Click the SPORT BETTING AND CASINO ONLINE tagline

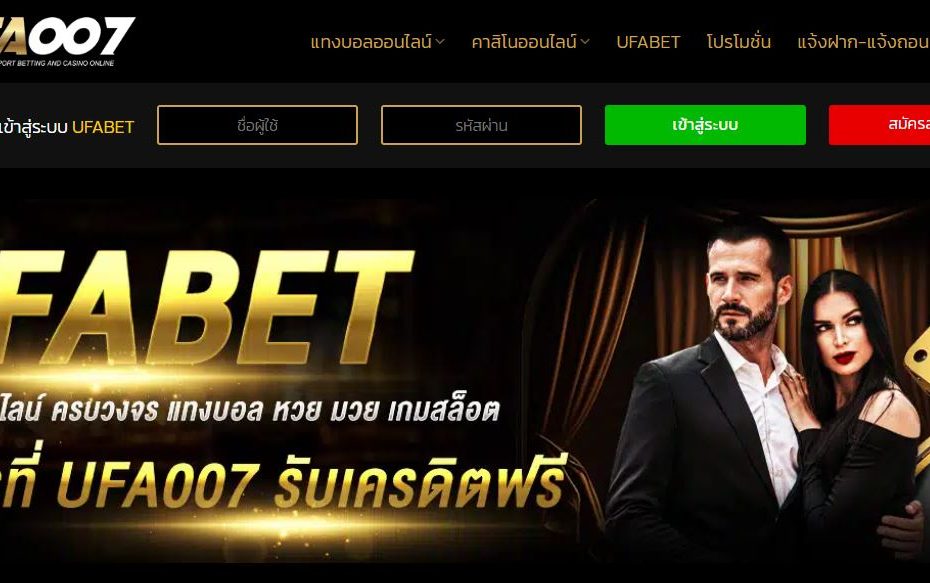coord(57,63)
